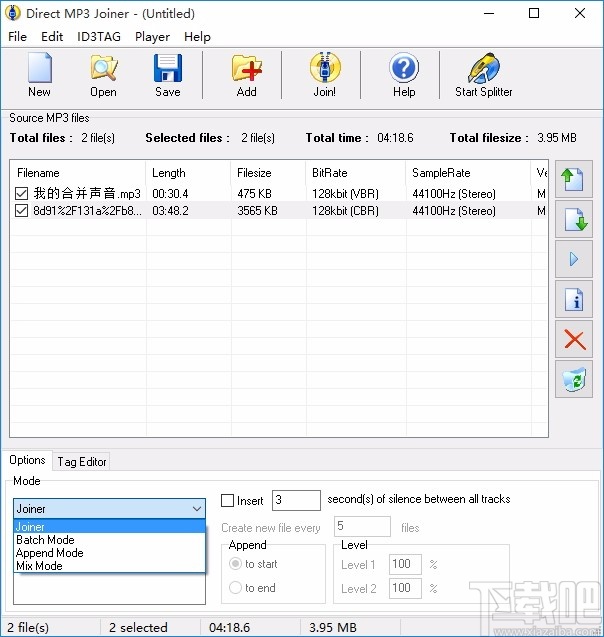Open the ID3TAG menu
The height and width of the screenshot is (637, 604).
coord(99,37)
